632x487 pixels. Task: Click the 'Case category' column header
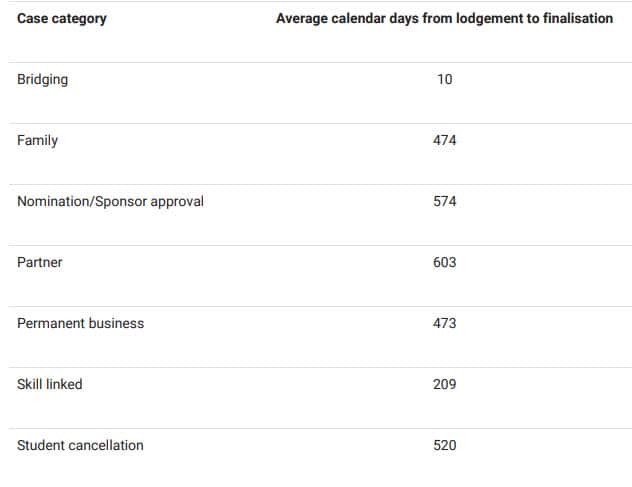pos(62,19)
